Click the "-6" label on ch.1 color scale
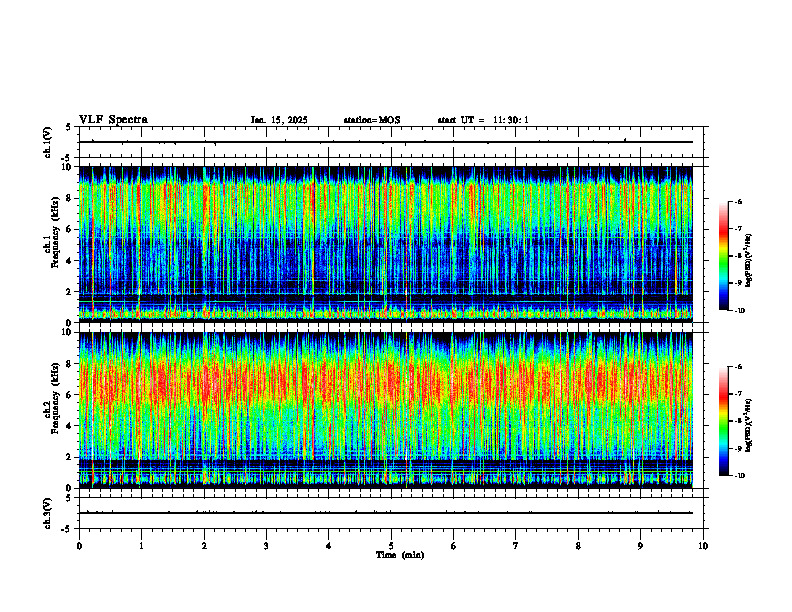 (x=738, y=202)
